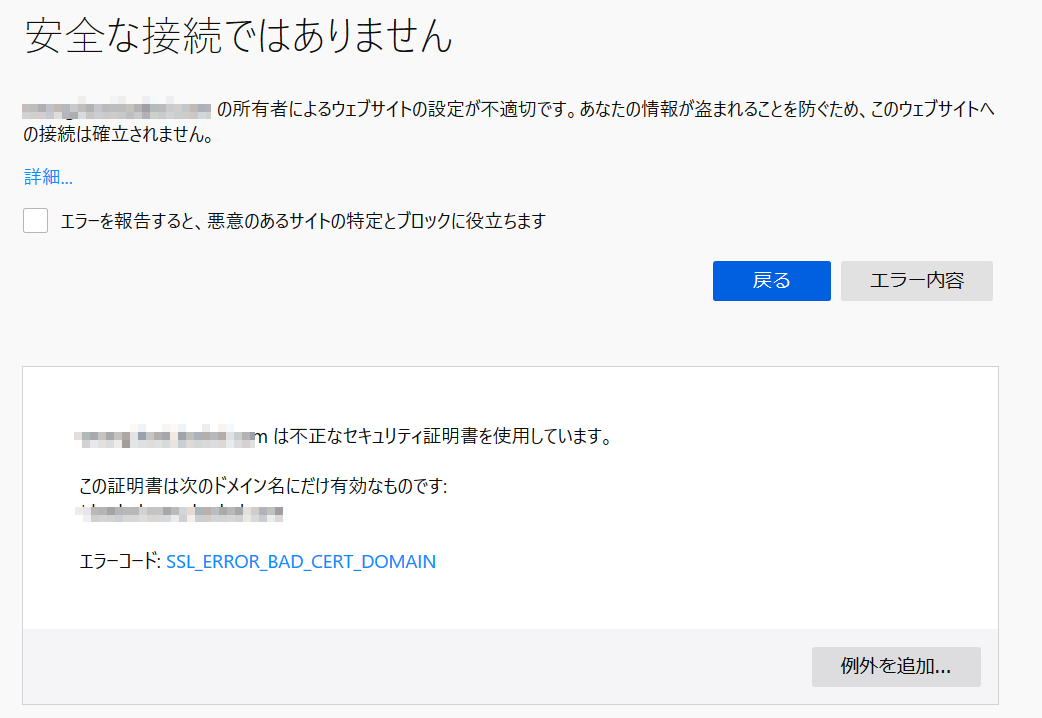Click the この証明書は次のドメイン名 text line
This screenshot has height=718, width=1042.
(x=262, y=487)
